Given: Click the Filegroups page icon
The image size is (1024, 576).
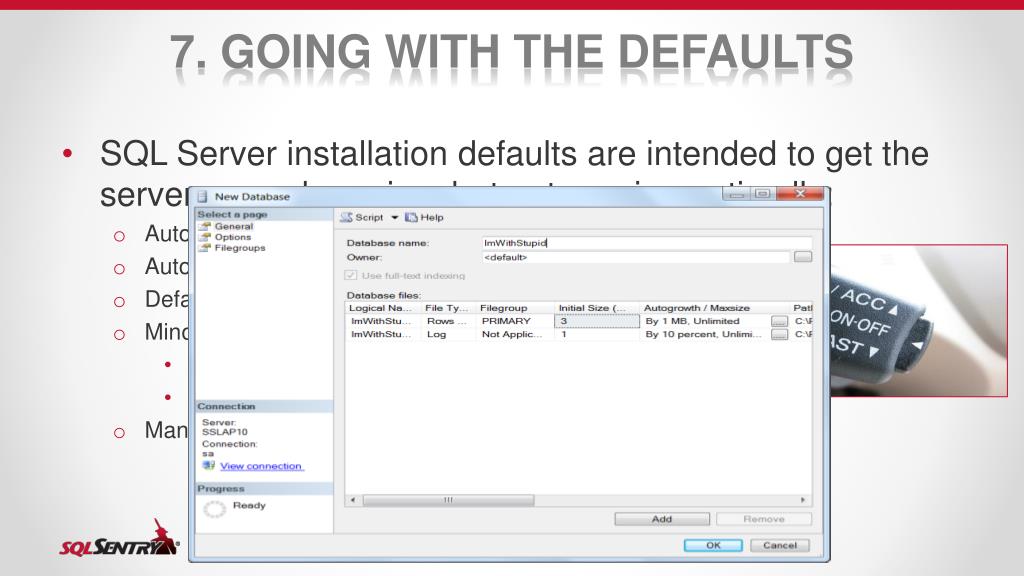Looking at the screenshot, I should 206,248.
